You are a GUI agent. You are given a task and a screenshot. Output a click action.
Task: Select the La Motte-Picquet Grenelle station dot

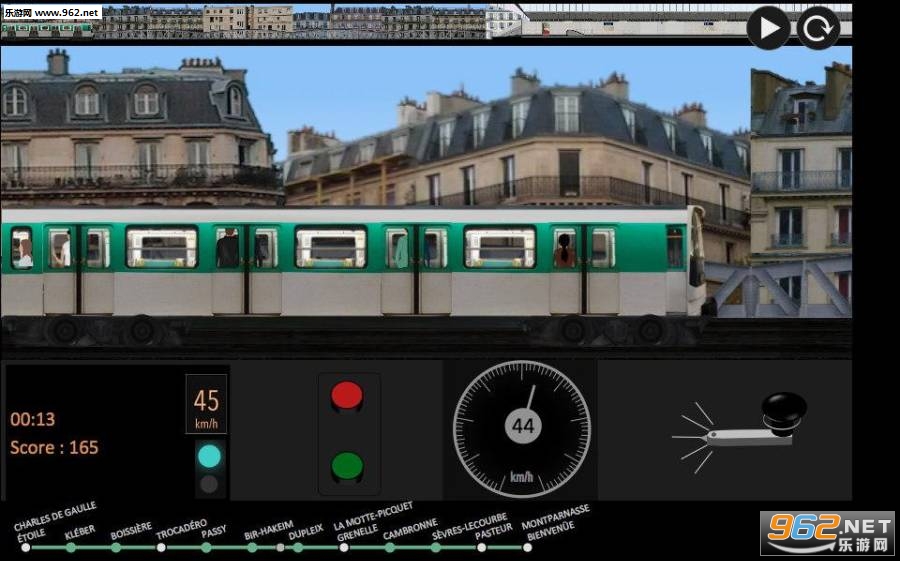(x=344, y=547)
